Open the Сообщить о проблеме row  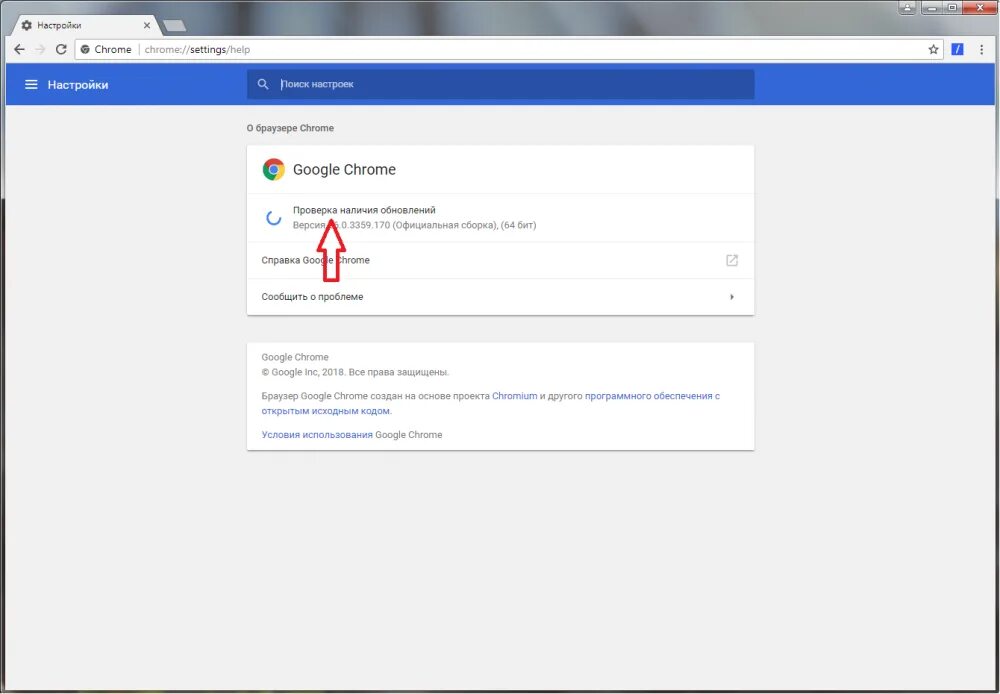point(501,297)
